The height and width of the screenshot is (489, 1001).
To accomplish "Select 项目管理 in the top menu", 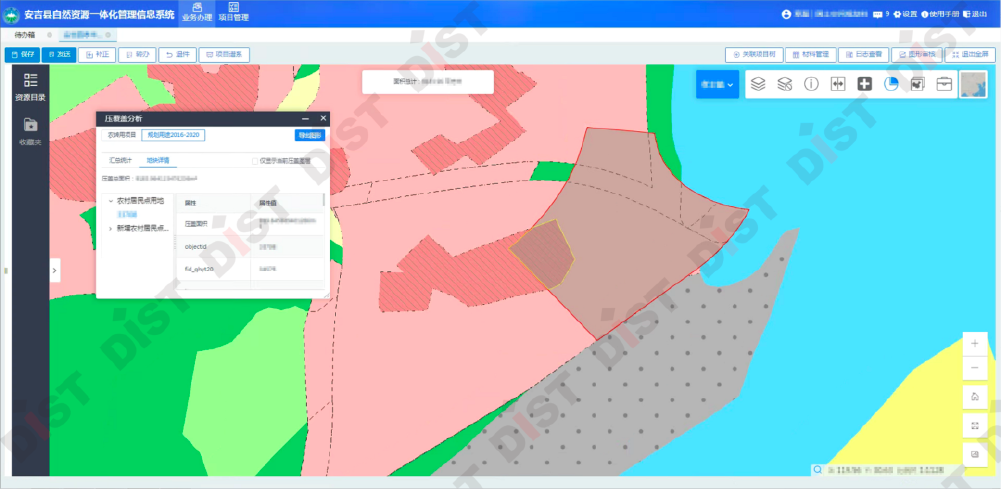I will (233, 13).
